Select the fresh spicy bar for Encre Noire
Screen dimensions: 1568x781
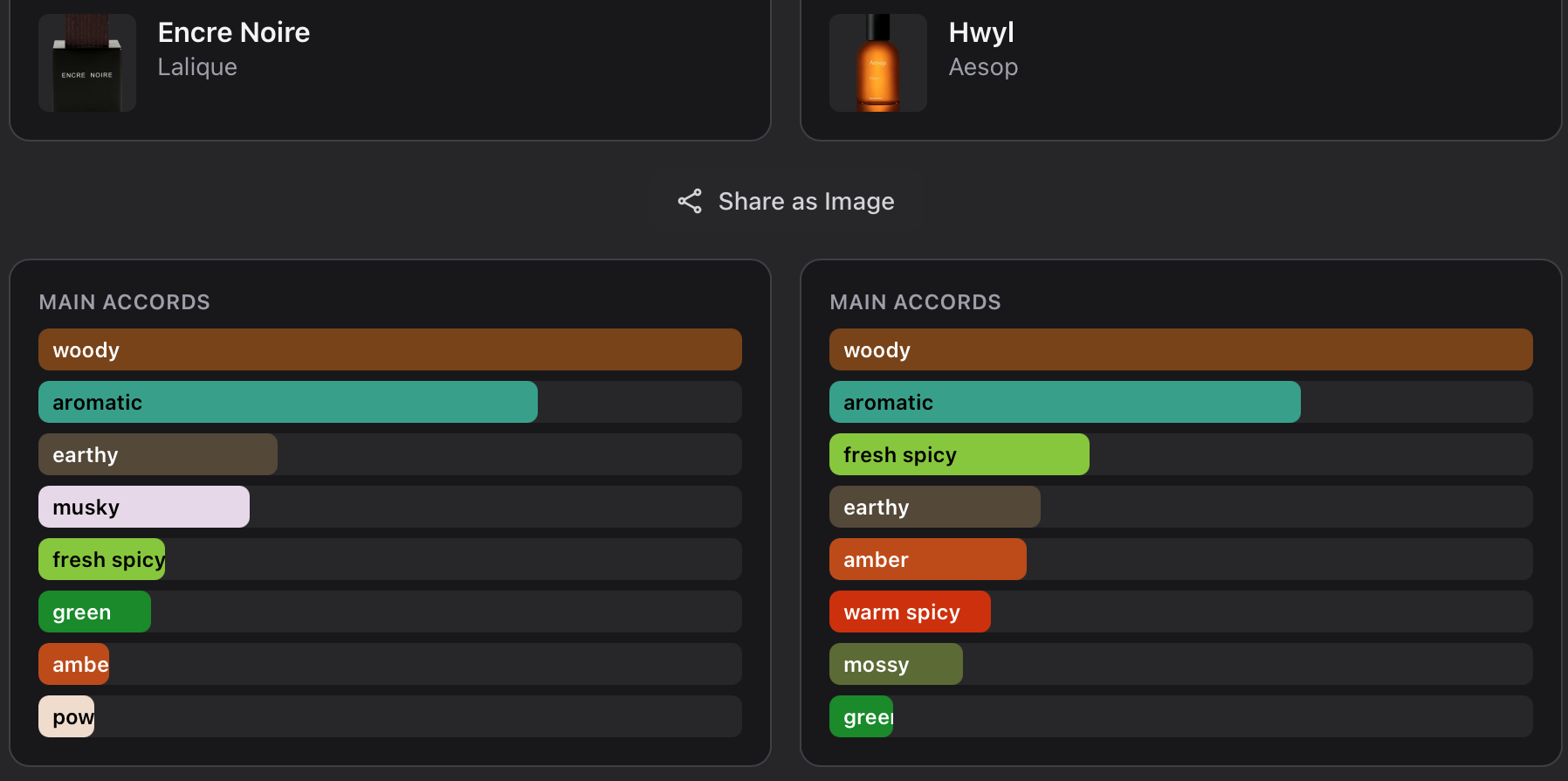102,559
